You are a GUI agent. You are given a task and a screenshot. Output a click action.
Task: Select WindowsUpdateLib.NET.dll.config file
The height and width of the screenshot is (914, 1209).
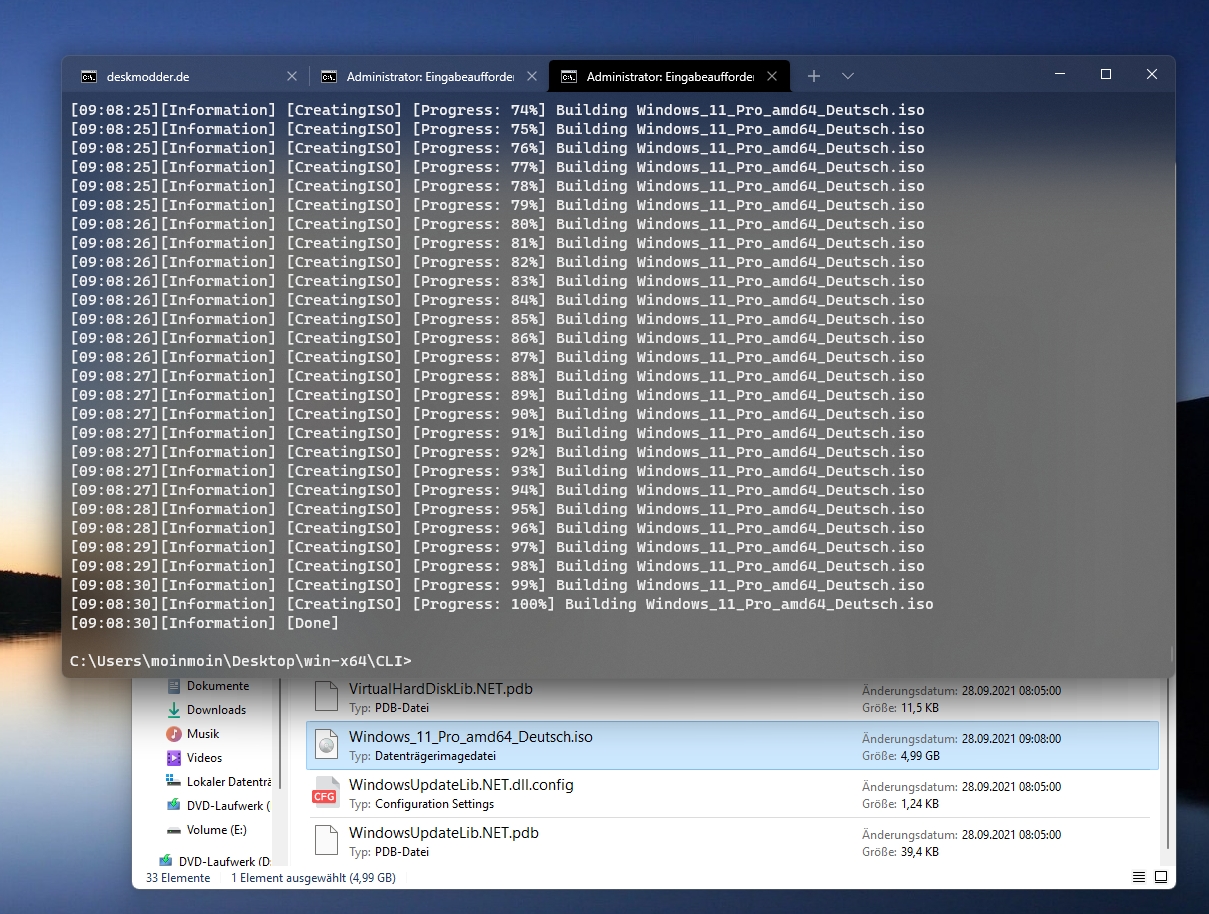732,794
